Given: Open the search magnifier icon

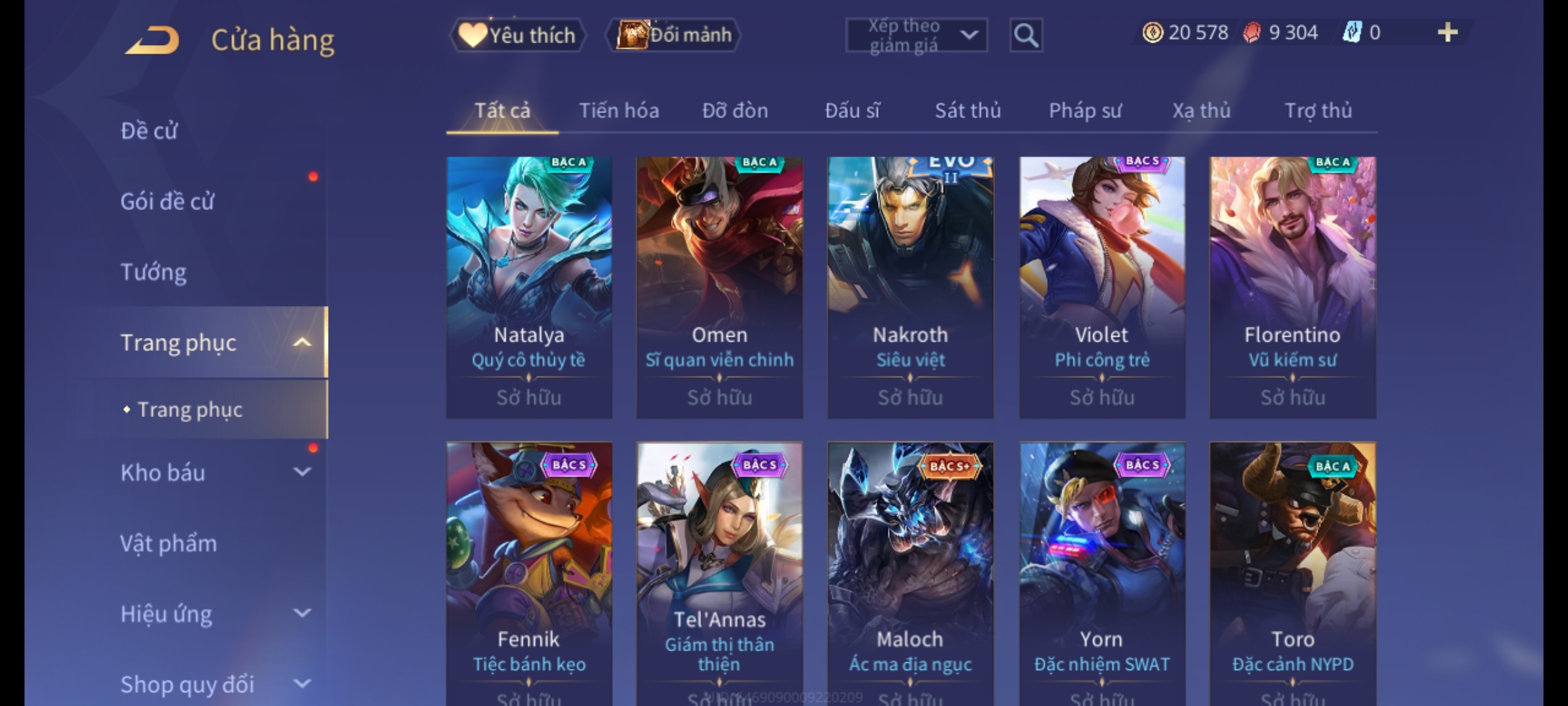Looking at the screenshot, I should pyautogui.click(x=1026, y=35).
